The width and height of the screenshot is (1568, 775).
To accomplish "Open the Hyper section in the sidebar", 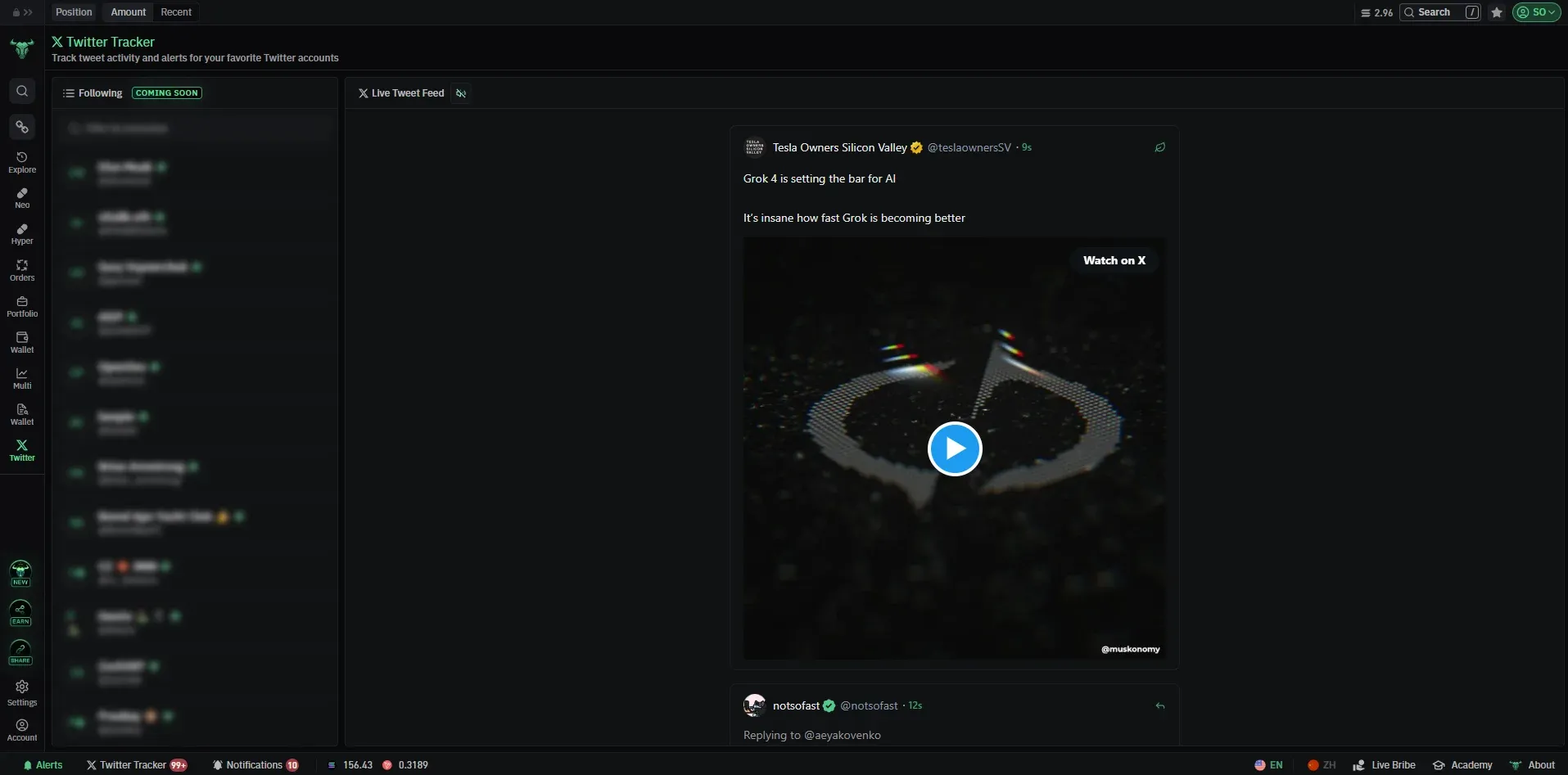I will 20,232.
